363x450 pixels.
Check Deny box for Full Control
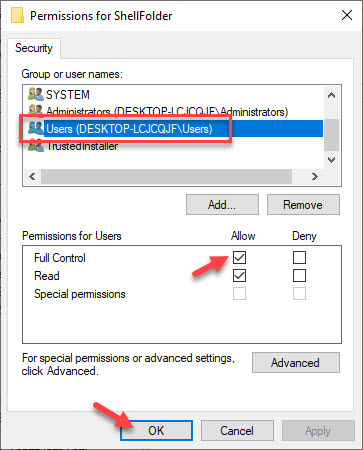click(x=299, y=257)
